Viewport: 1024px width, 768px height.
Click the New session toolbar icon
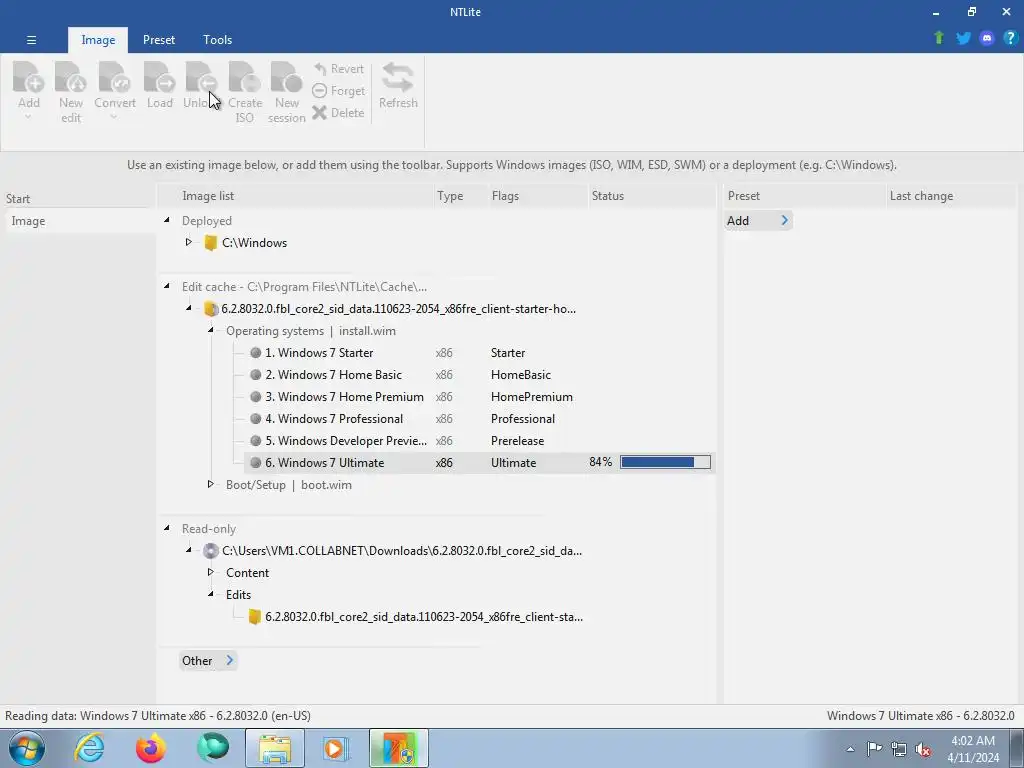[x=286, y=78]
